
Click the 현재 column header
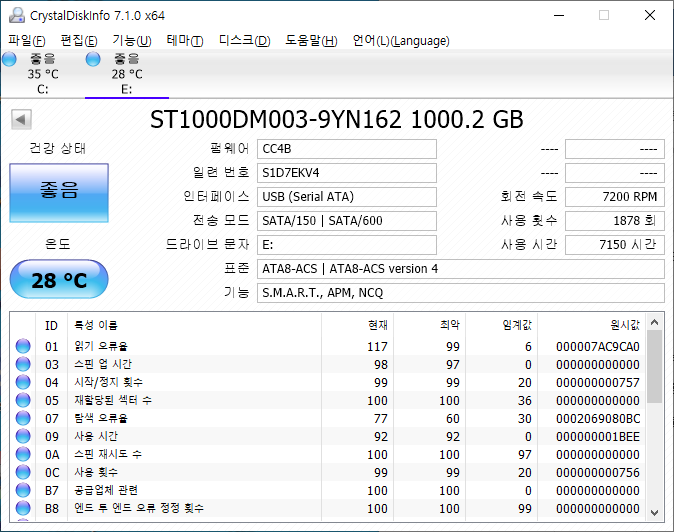pos(357,325)
